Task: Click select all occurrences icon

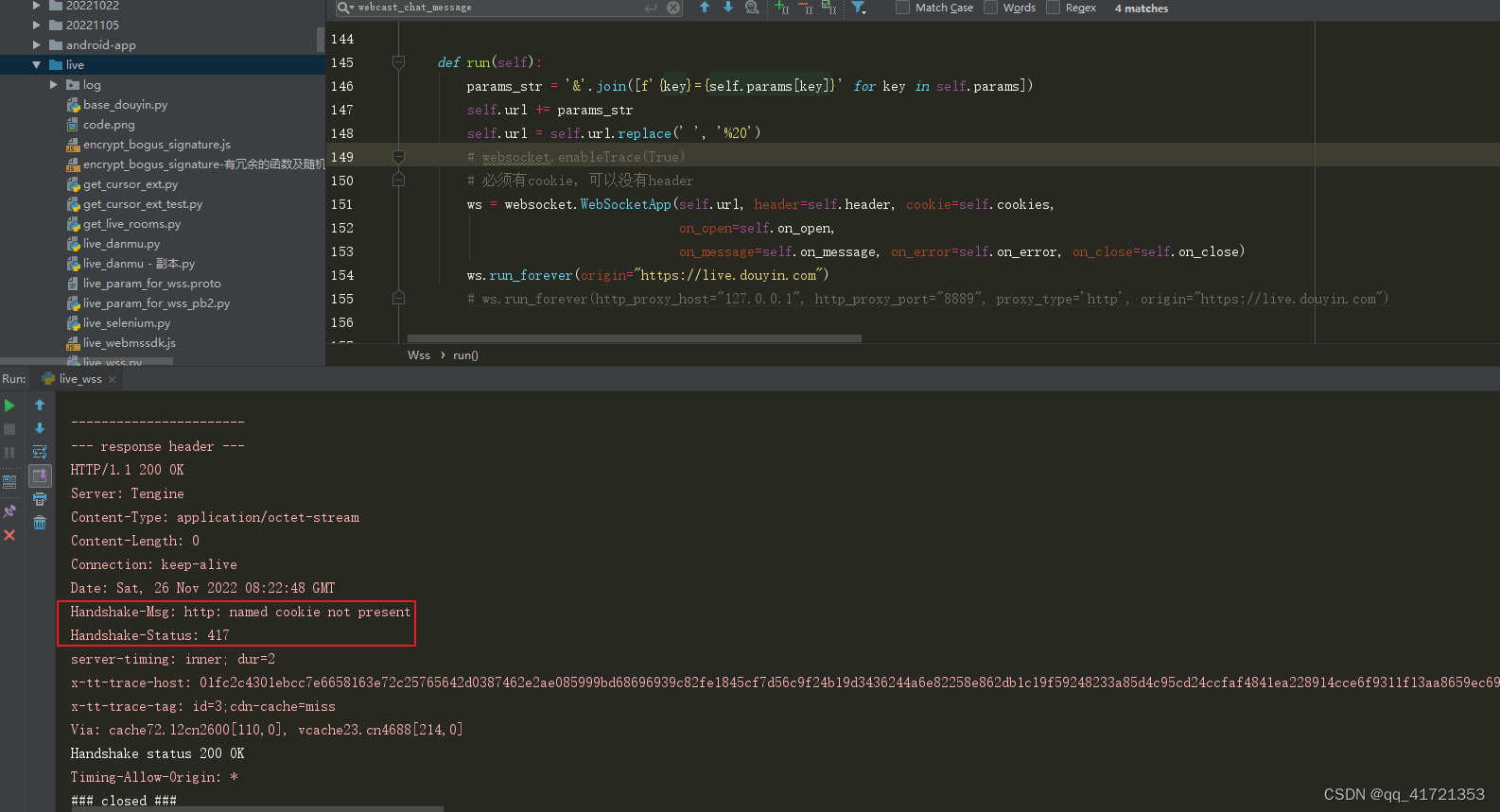Action: point(828,8)
